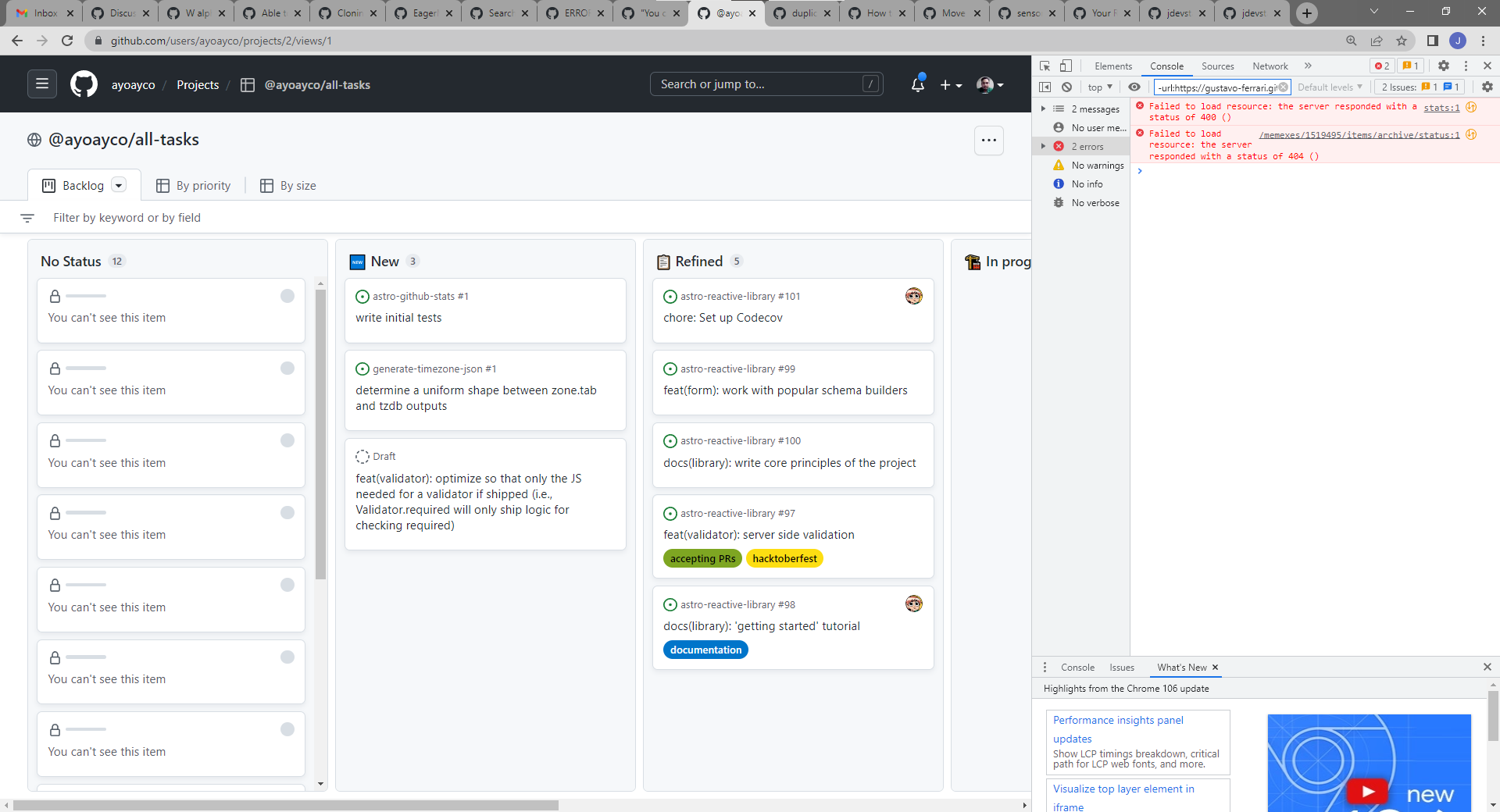This screenshot has height=812, width=1500.
Task: Toggle the DevTools device toolbar
Action: [x=1066, y=66]
